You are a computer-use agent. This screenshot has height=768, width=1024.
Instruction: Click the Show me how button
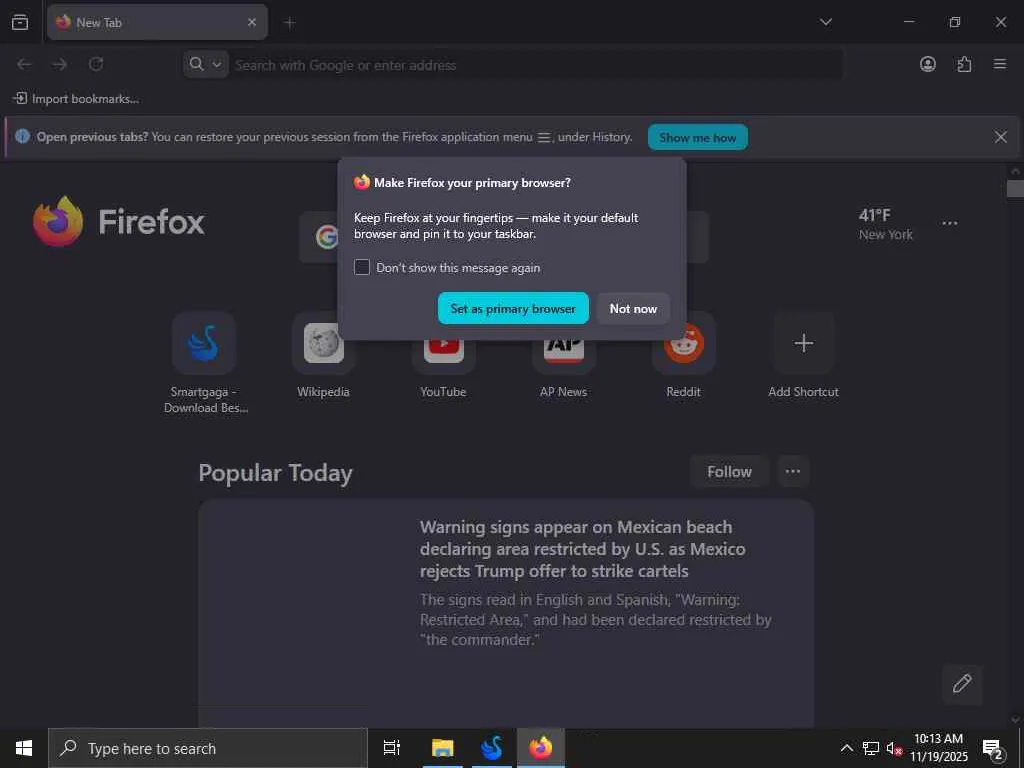(697, 137)
